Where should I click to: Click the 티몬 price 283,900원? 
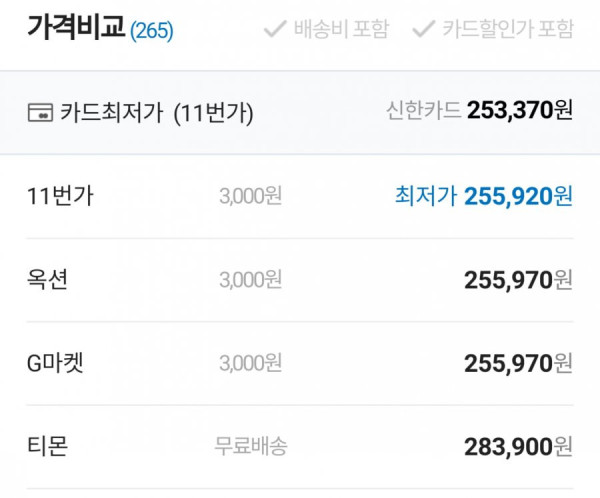pos(518,447)
